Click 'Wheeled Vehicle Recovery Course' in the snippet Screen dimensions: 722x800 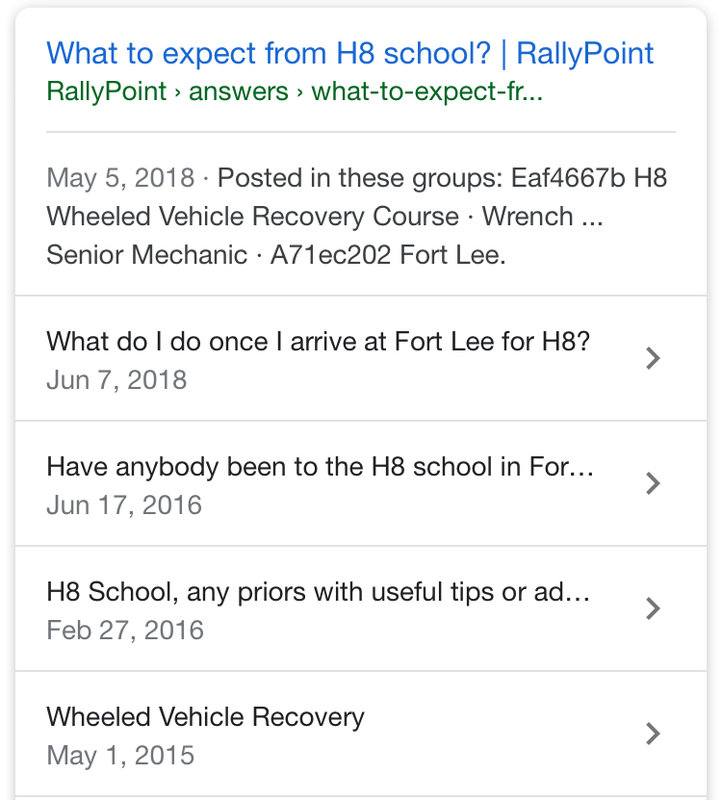point(252,217)
